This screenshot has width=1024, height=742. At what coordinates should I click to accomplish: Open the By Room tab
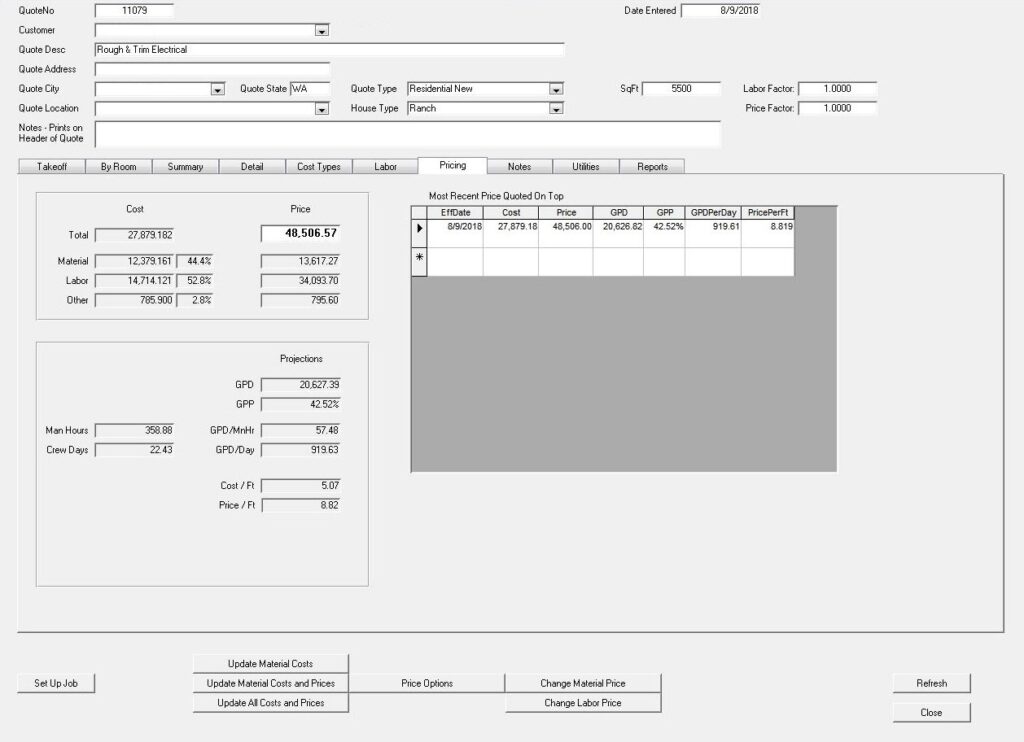coord(118,167)
